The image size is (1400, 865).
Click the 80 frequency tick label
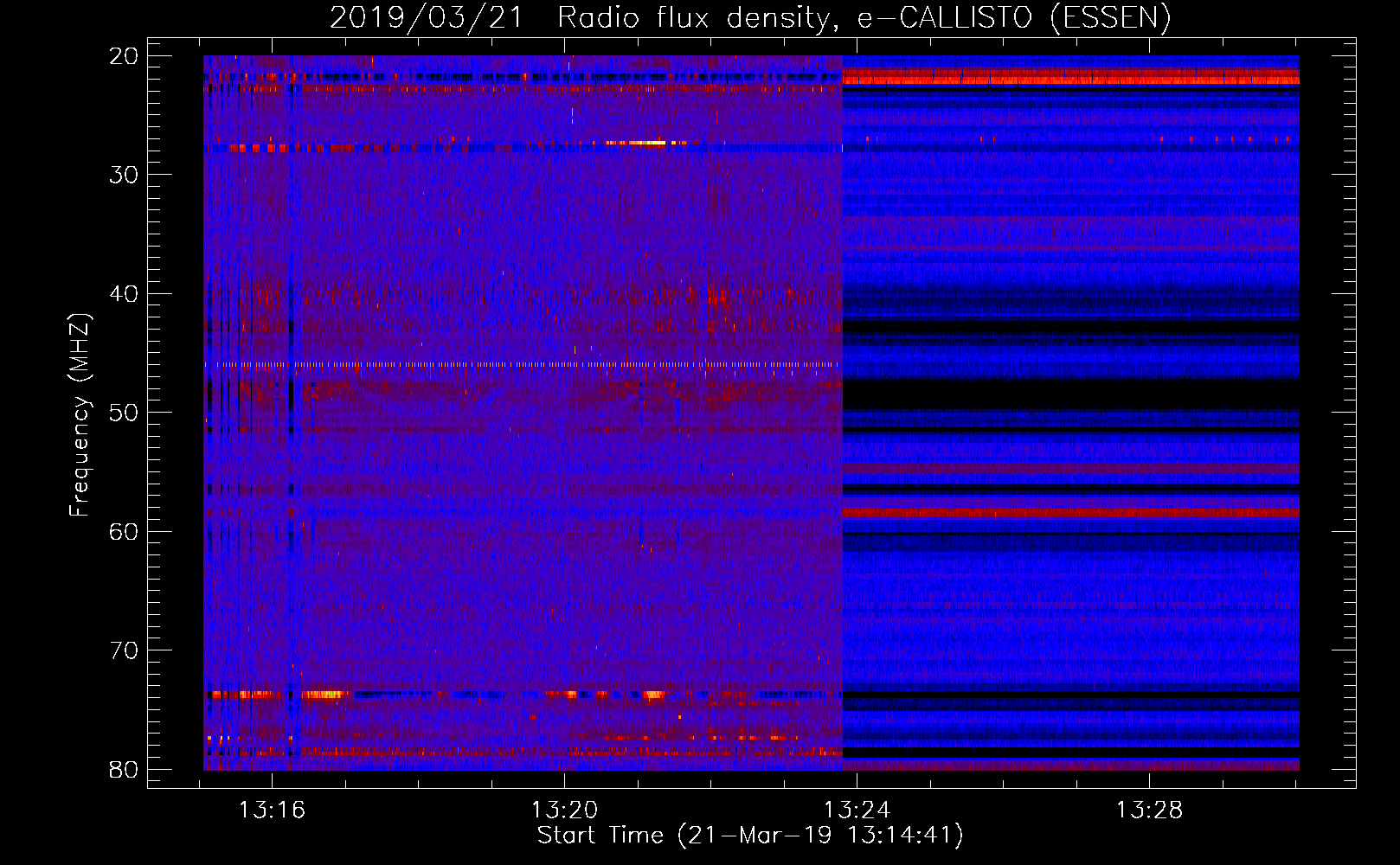[x=124, y=770]
